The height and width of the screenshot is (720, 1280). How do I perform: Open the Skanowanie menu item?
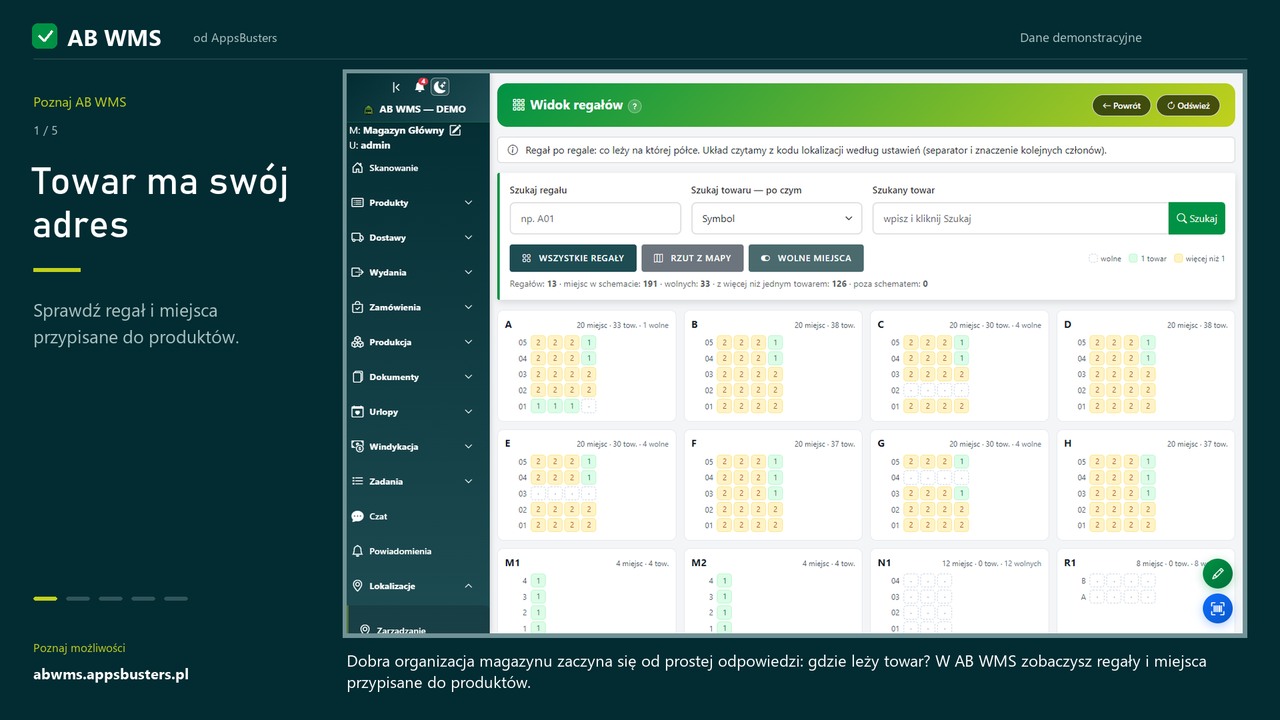pos(417,168)
